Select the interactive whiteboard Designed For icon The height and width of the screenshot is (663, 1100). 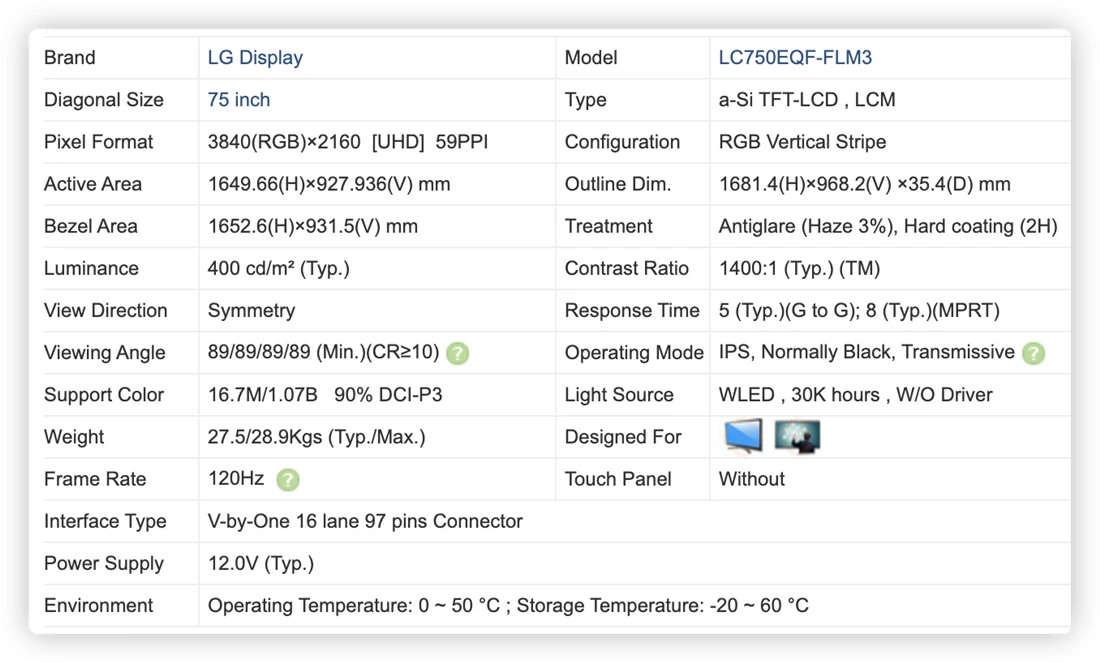tap(797, 436)
